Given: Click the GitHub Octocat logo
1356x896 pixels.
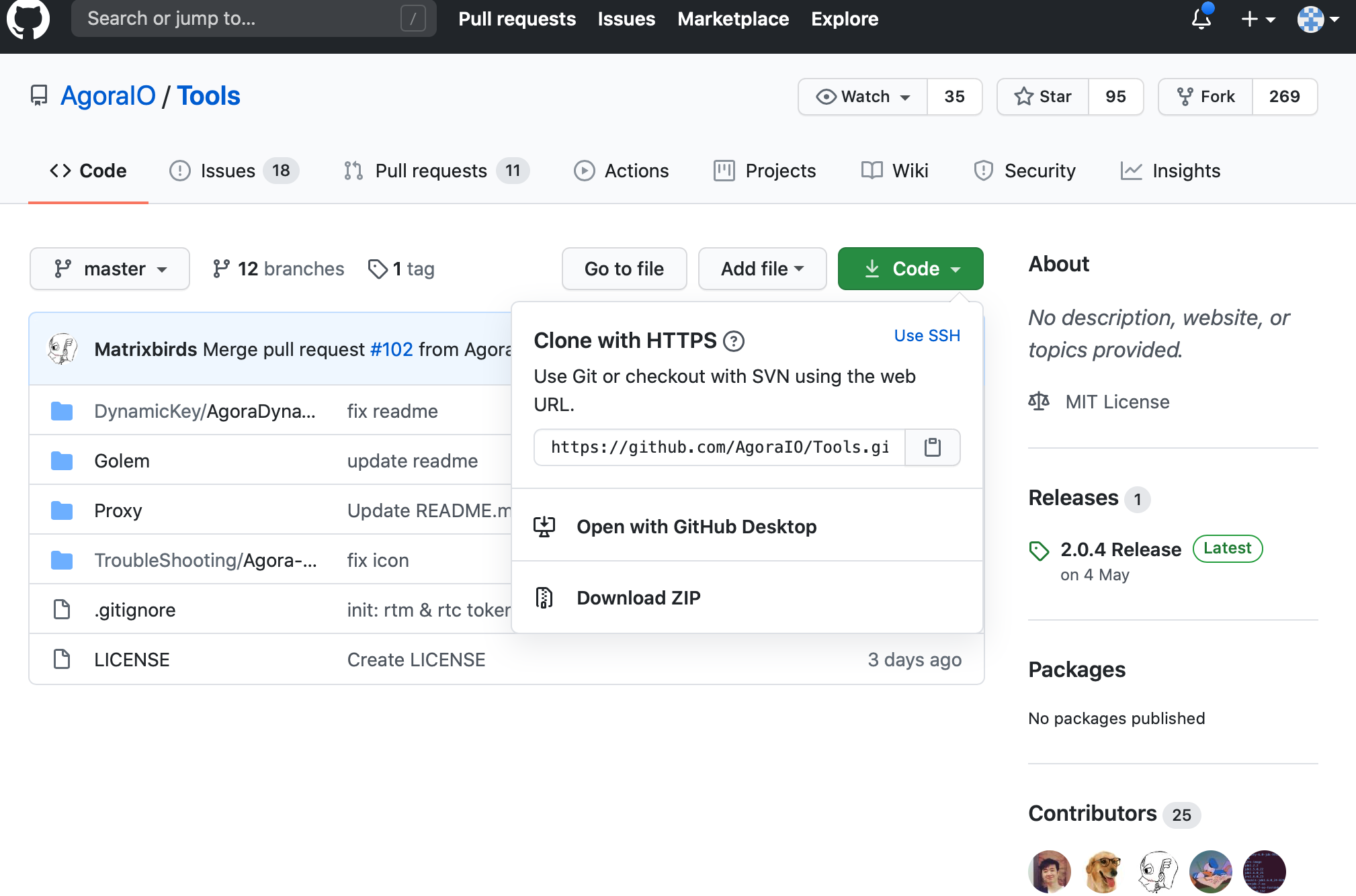Looking at the screenshot, I should [28, 19].
